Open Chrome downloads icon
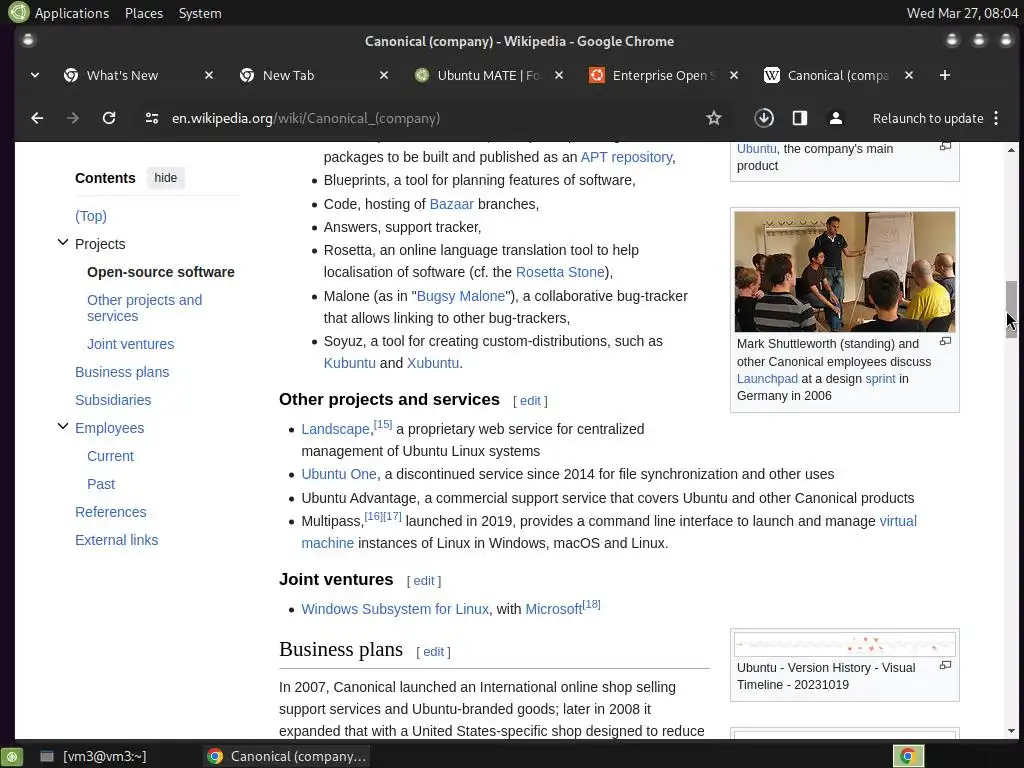Screen dimensions: 1024x768 click(764, 118)
